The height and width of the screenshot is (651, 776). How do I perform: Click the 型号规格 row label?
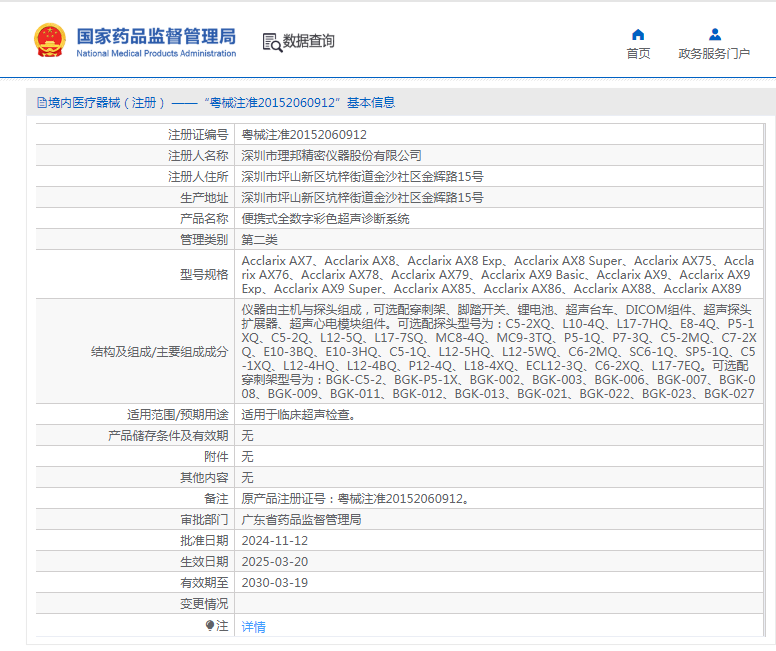pos(204,275)
